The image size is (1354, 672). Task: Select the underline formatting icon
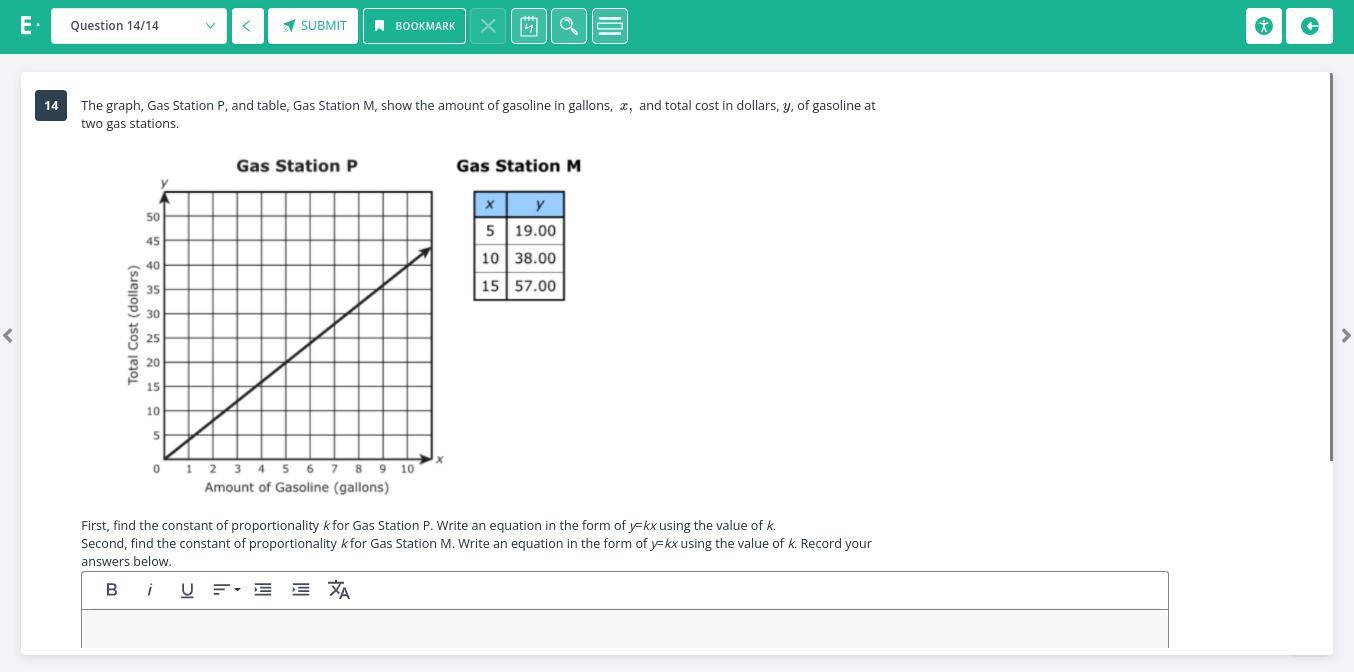187,590
